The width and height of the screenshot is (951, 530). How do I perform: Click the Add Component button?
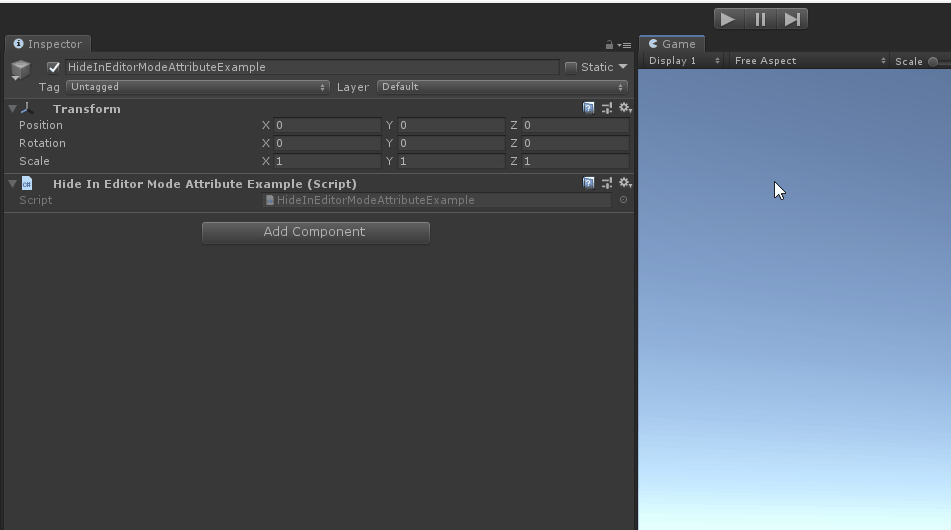coord(315,232)
